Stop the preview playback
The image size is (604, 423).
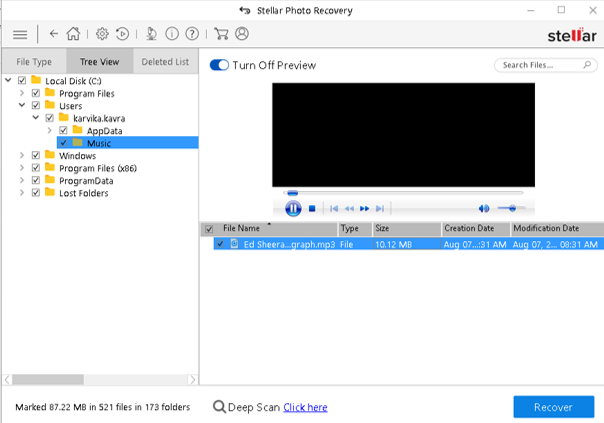coord(312,208)
